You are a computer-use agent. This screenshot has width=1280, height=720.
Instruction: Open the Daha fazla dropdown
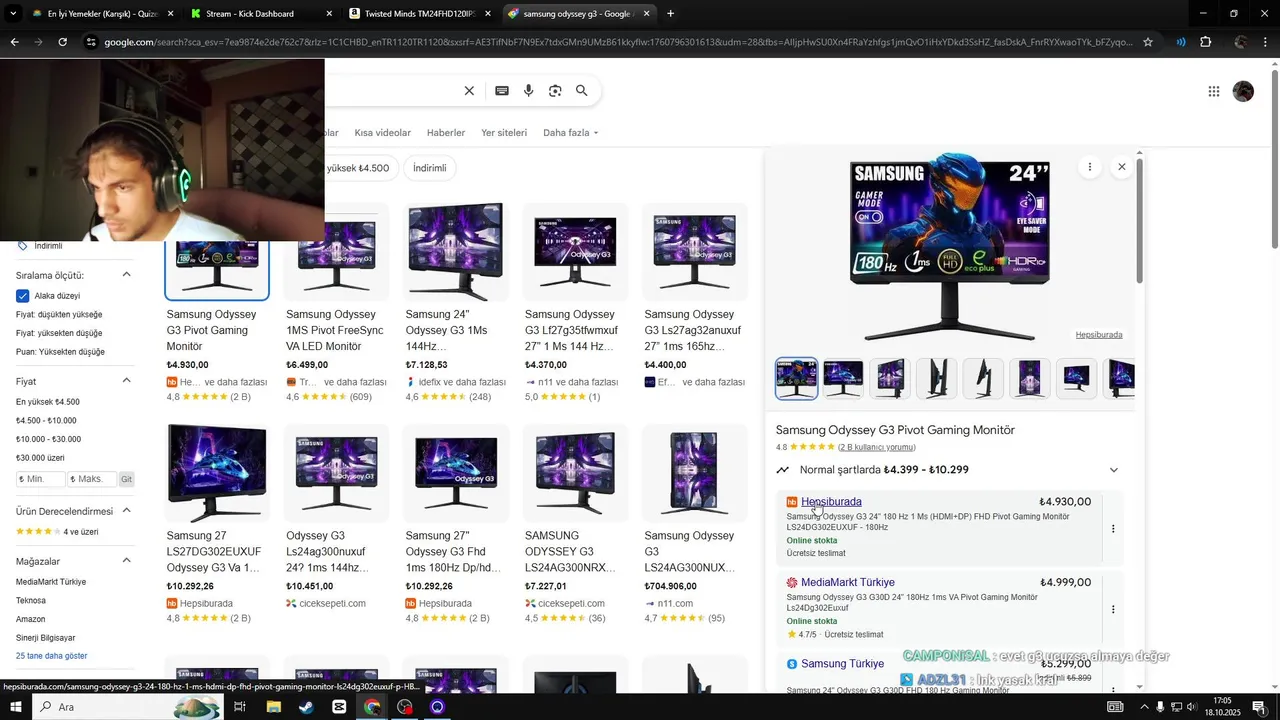(571, 133)
